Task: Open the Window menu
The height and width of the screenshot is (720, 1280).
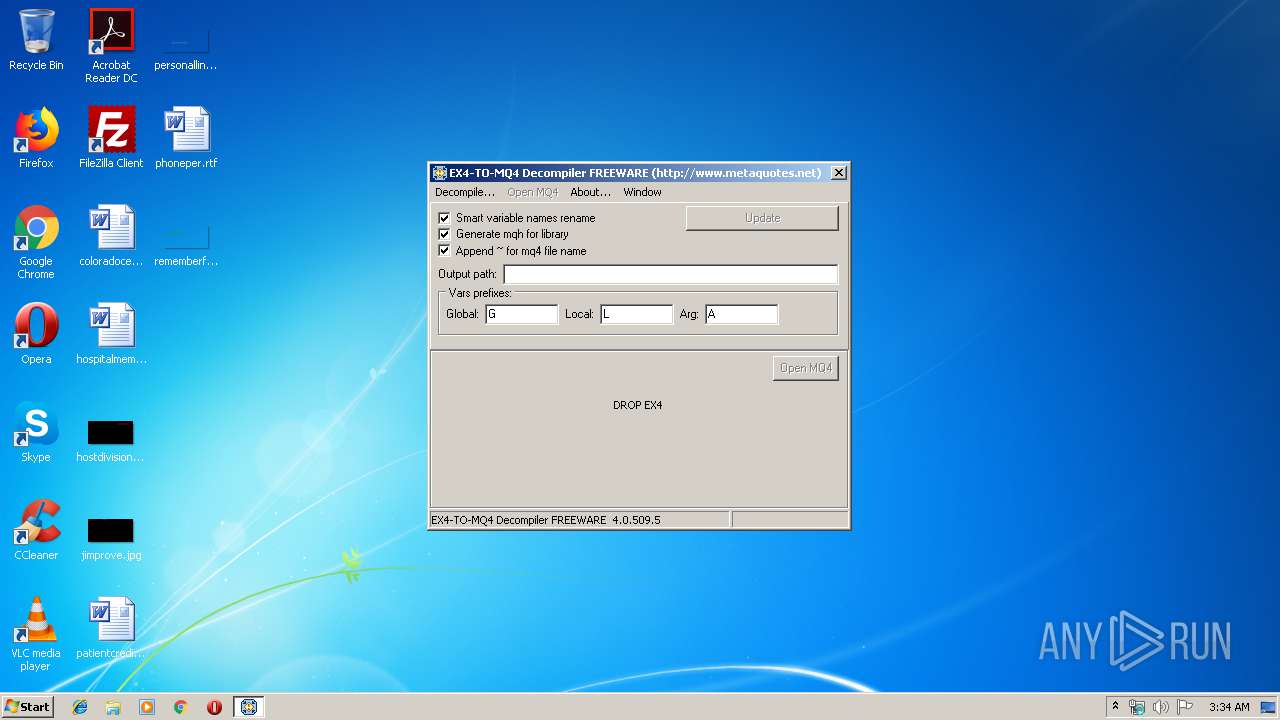Action: (642, 192)
